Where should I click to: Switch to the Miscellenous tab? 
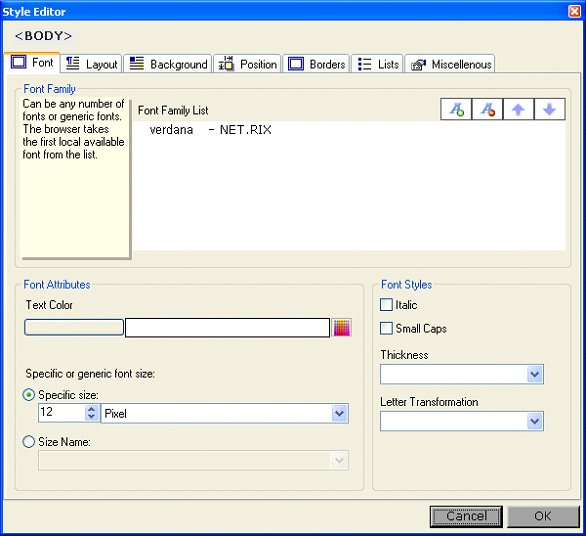point(450,64)
